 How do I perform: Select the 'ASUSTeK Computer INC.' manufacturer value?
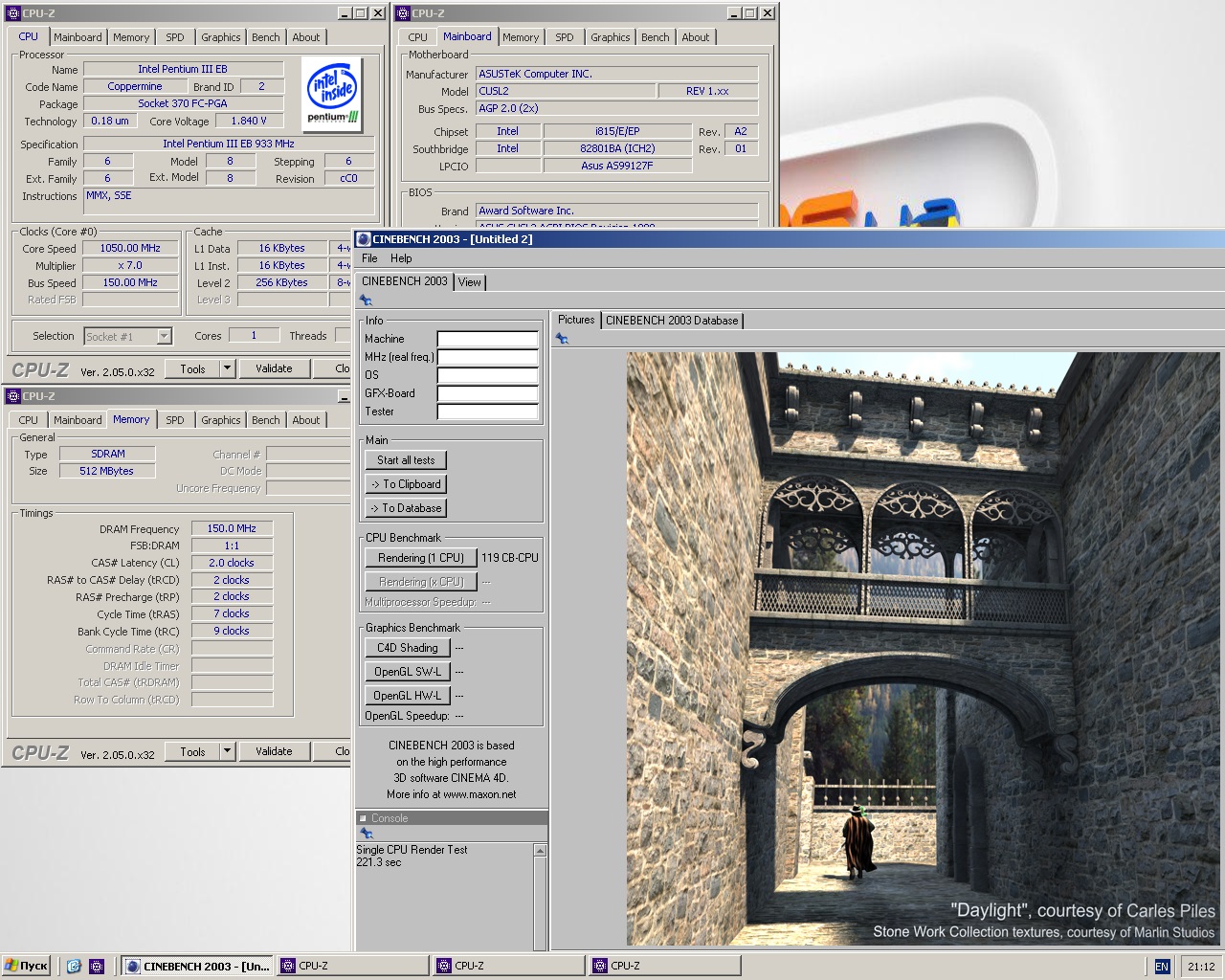click(x=616, y=74)
